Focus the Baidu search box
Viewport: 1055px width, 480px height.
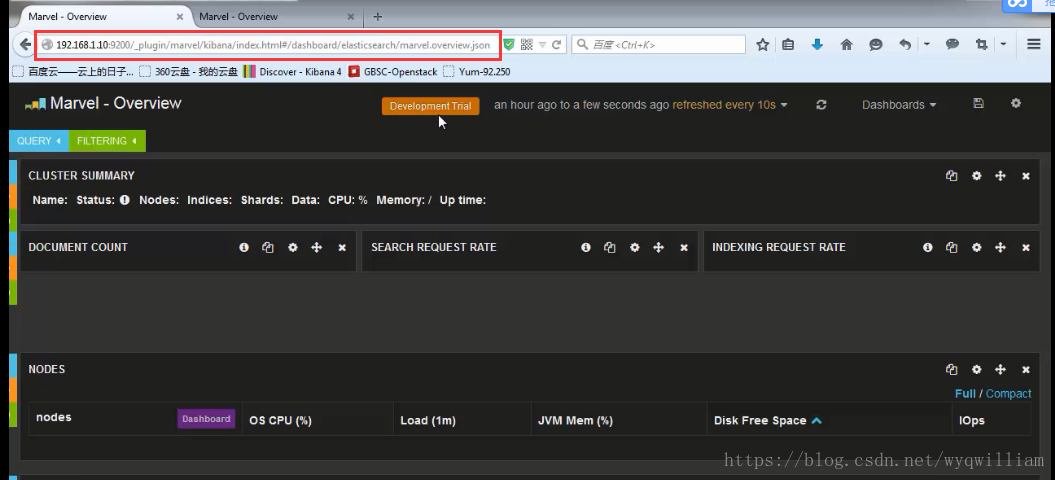tap(659, 45)
